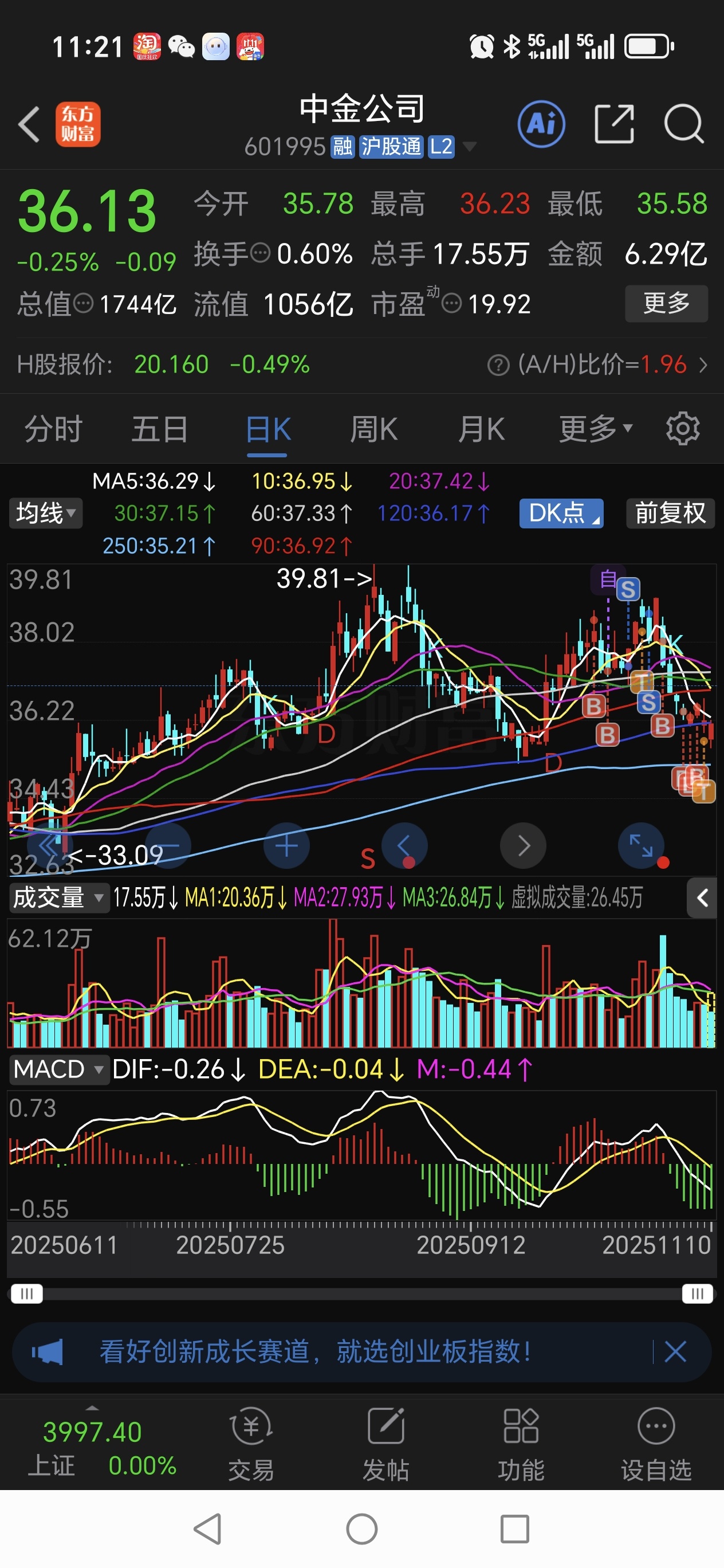Tap 市盈 info bubble icon
Viewport: 724px width, 1568px height.
coord(451,303)
